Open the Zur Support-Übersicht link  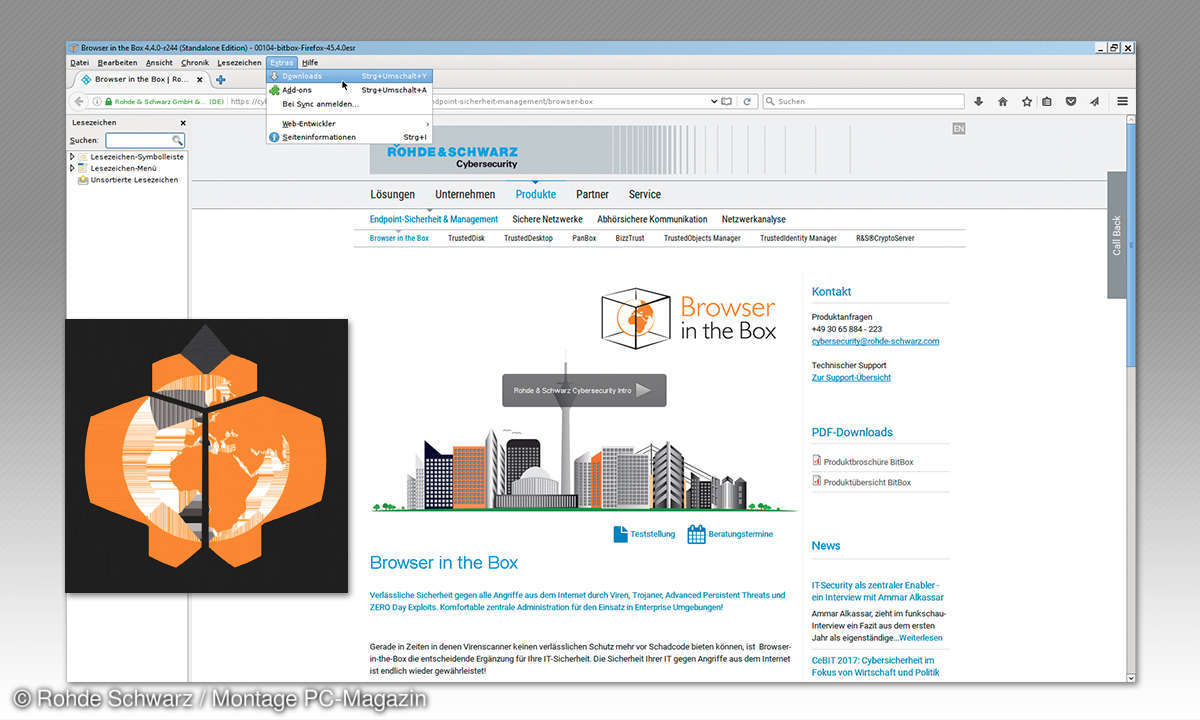pos(851,377)
